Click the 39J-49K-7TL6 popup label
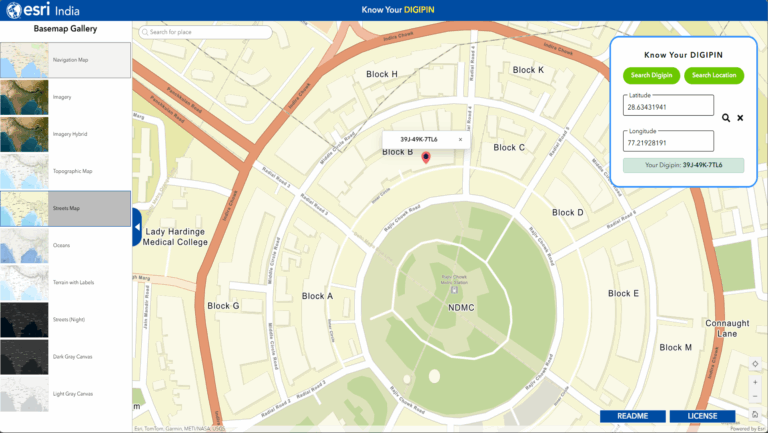 419,140
